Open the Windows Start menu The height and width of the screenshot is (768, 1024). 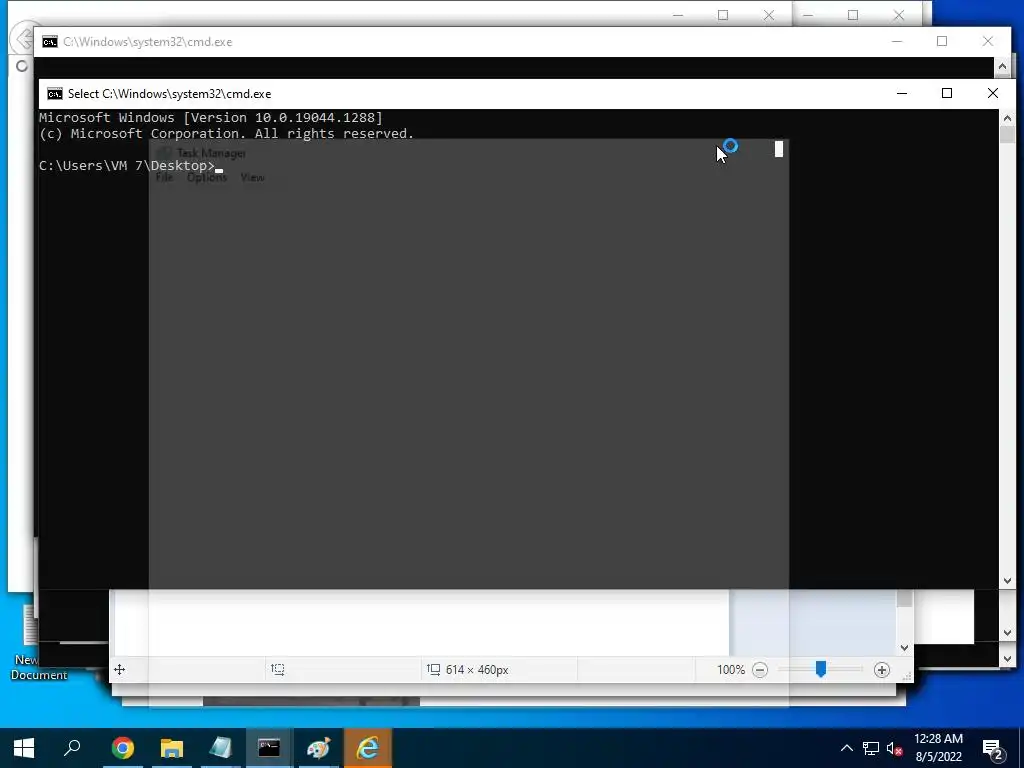point(24,748)
